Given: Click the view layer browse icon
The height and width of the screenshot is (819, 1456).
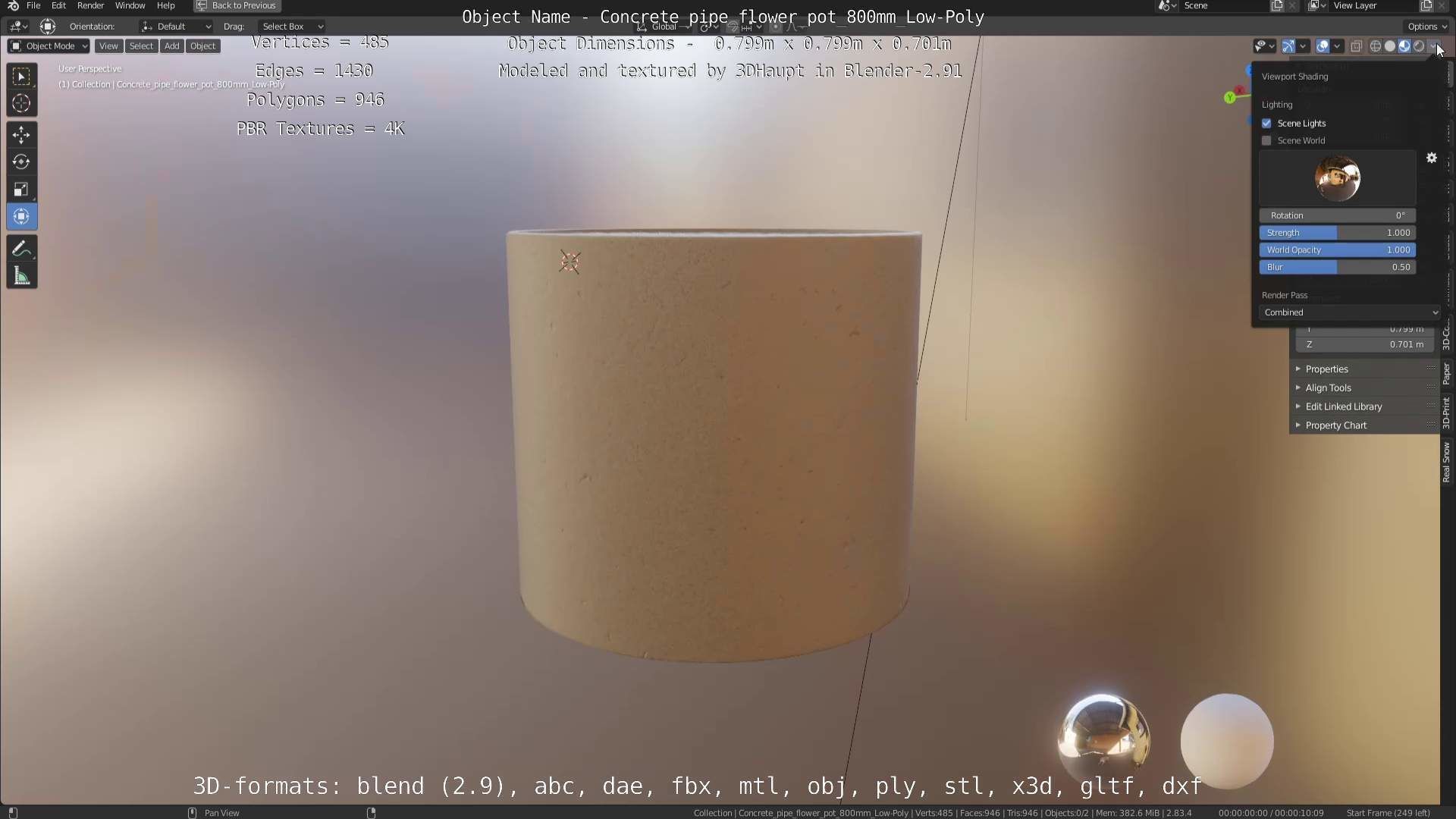Looking at the screenshot, I should click(x=1316, y=5).
